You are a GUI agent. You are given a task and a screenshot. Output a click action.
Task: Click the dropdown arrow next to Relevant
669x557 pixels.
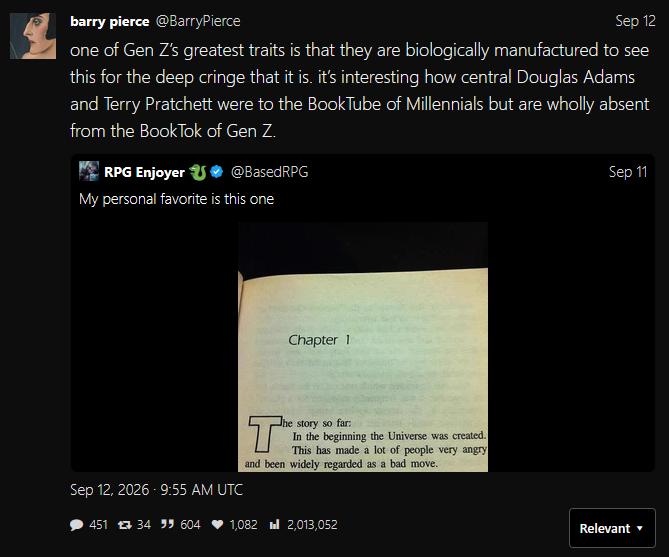click(640, 528)
